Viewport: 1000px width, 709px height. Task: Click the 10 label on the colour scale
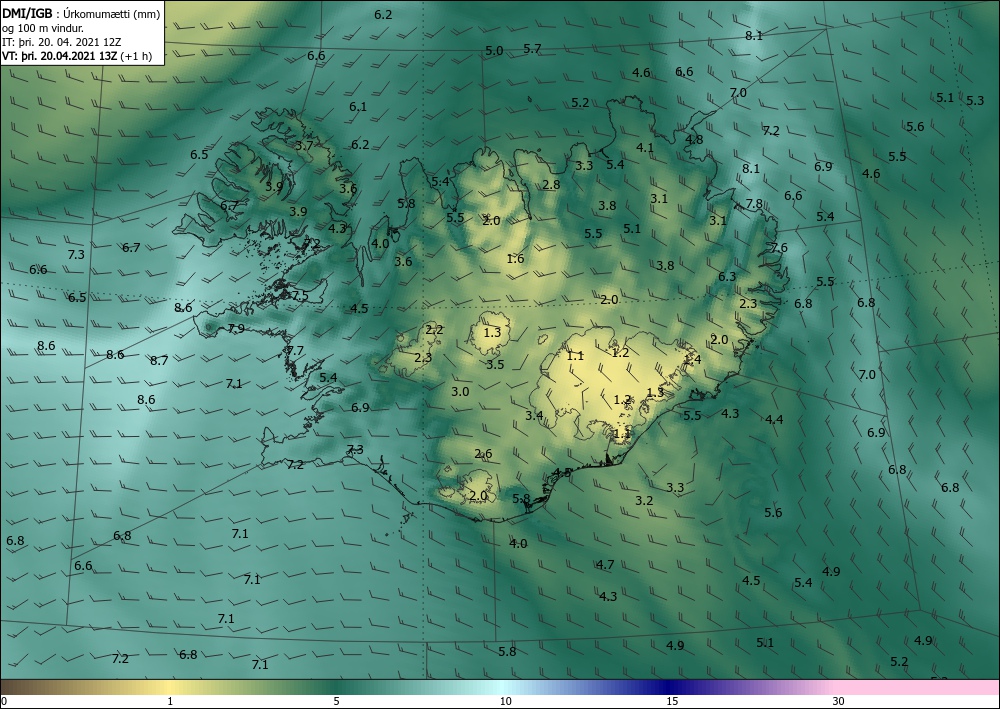505,702
